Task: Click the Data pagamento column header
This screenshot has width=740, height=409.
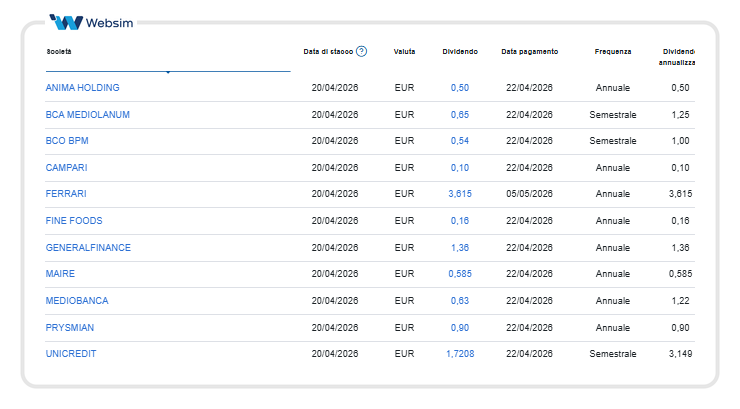Action: tap(530, 51)
